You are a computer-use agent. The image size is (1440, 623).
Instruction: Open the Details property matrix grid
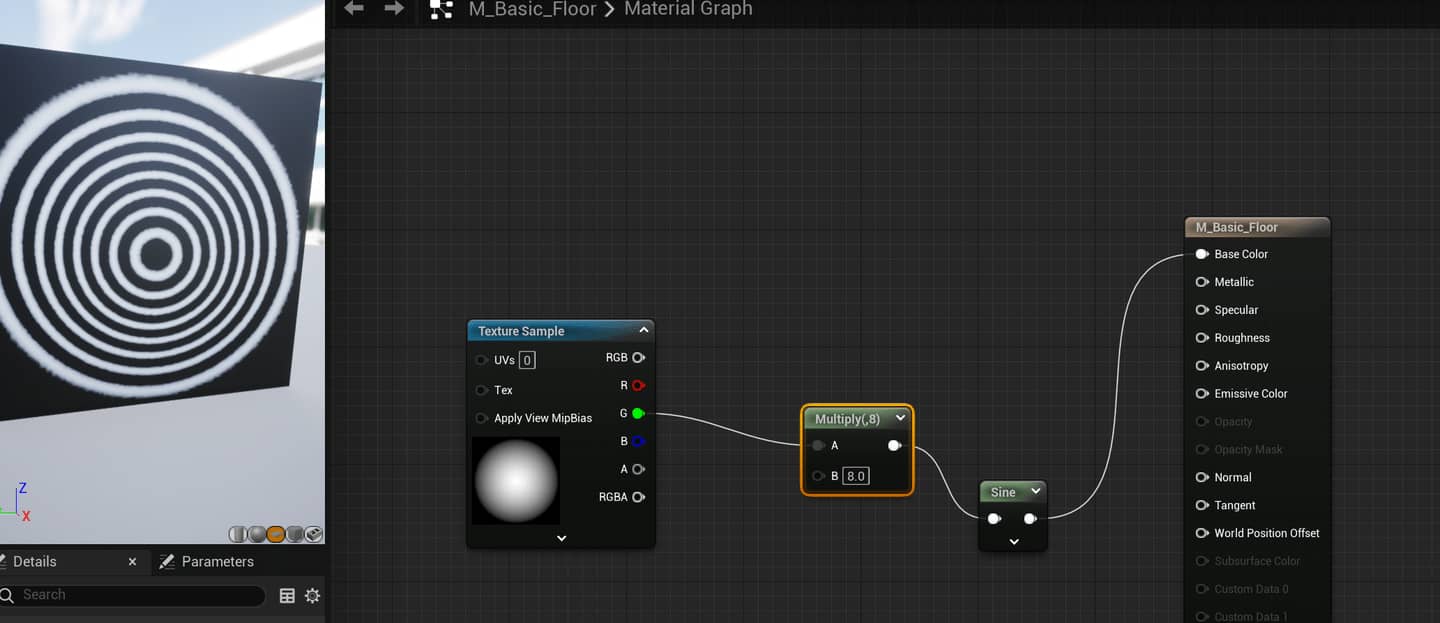coord(287,596)
